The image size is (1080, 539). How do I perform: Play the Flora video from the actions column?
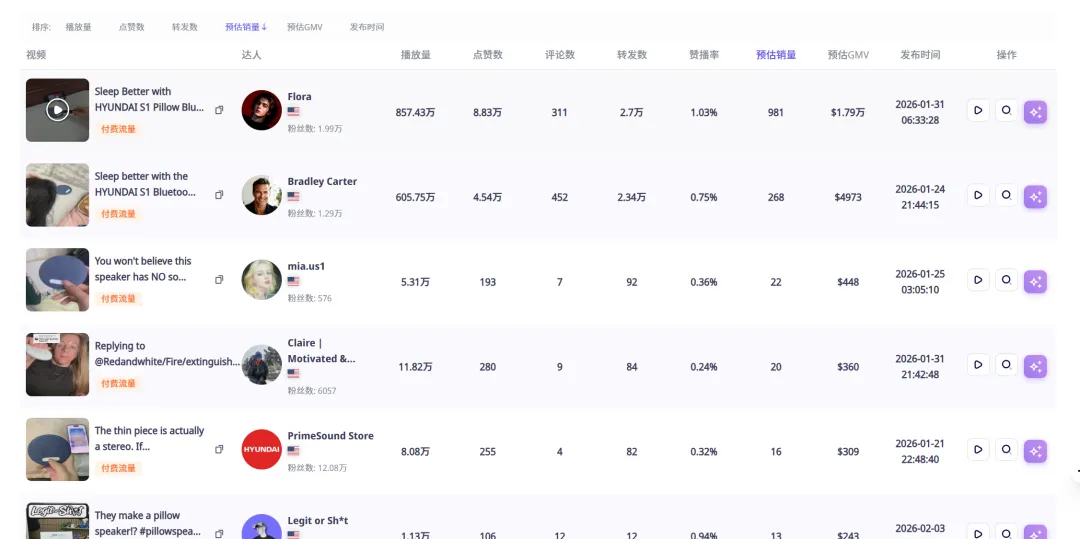coord(978,111)
